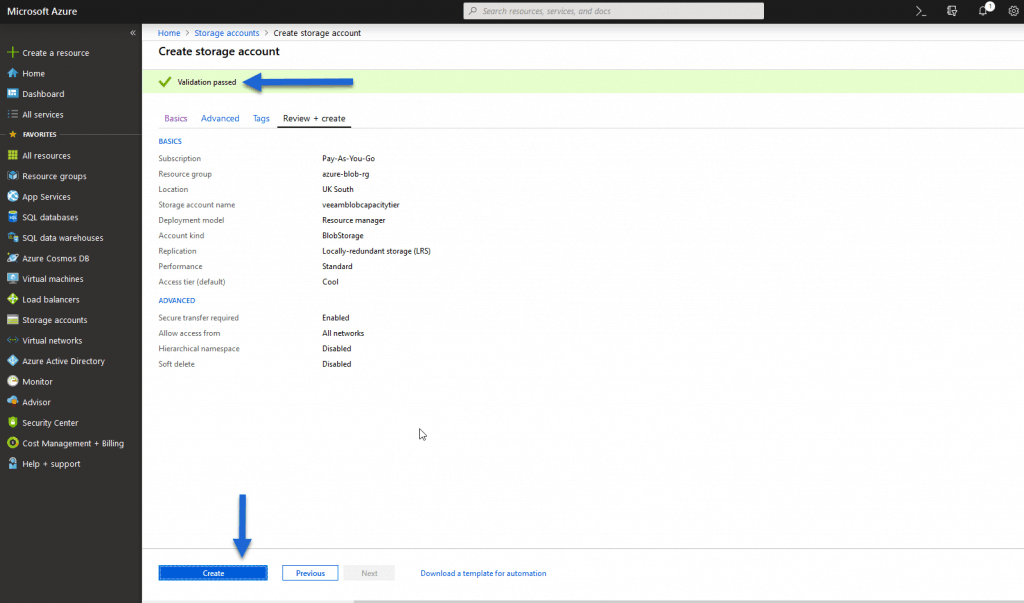
Task: Click the 'Hierarchical namespace' label
Action: [x=199, y=348]
